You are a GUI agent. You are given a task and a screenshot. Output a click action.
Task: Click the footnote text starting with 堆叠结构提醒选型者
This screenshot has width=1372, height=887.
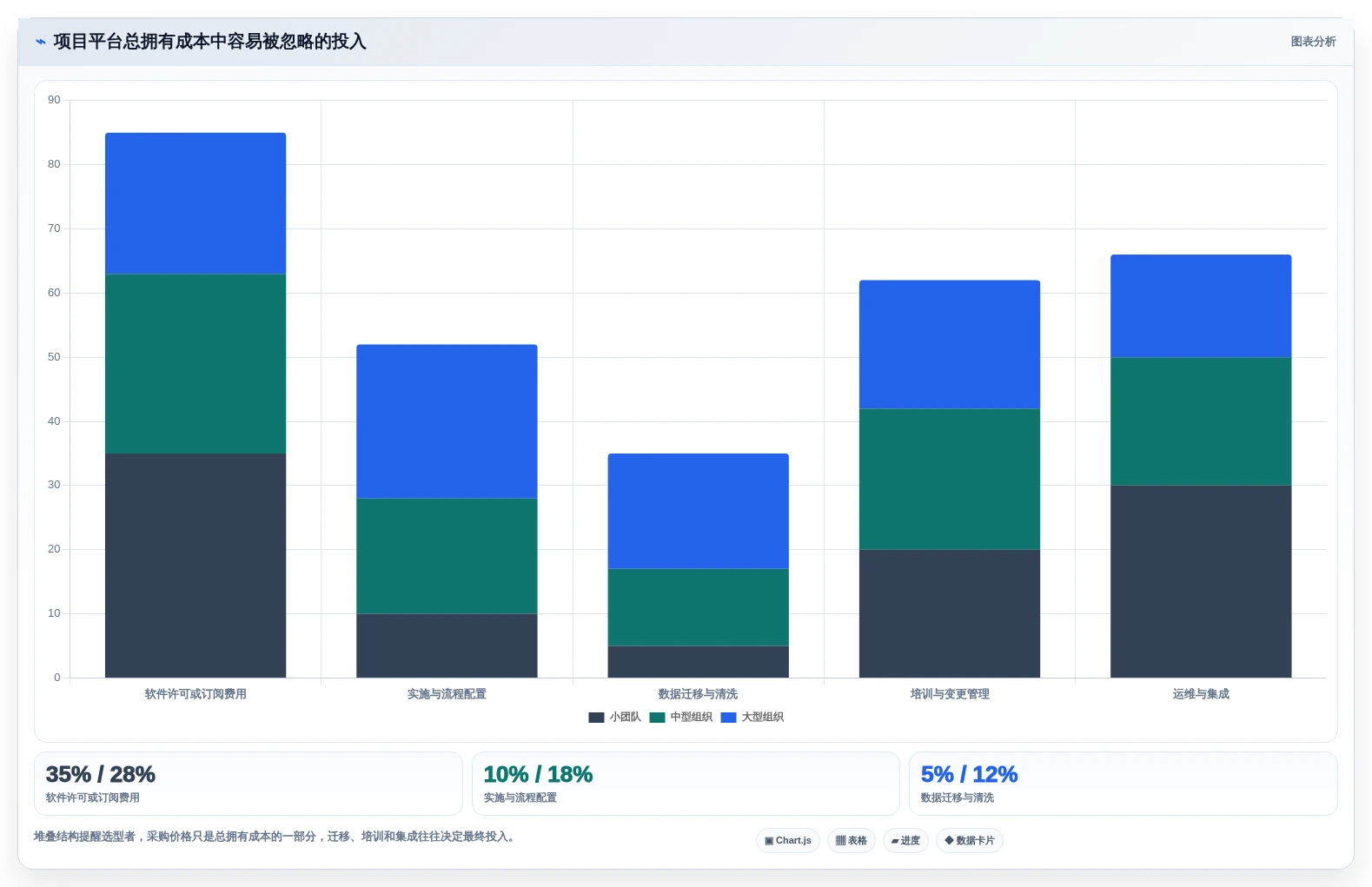tap(275, 837)
